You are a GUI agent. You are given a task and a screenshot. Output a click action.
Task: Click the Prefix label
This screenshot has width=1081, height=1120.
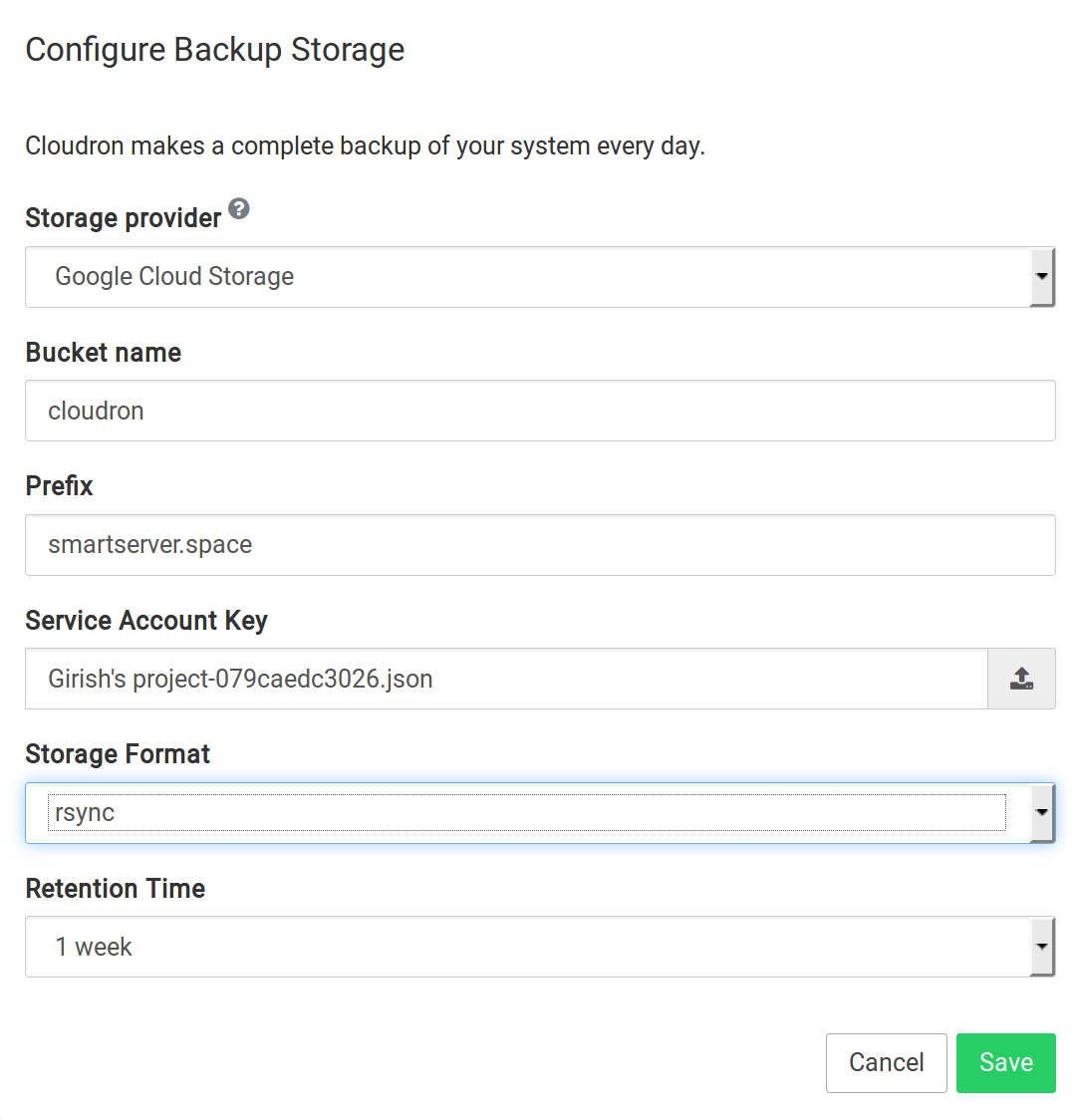pos(60,486)
